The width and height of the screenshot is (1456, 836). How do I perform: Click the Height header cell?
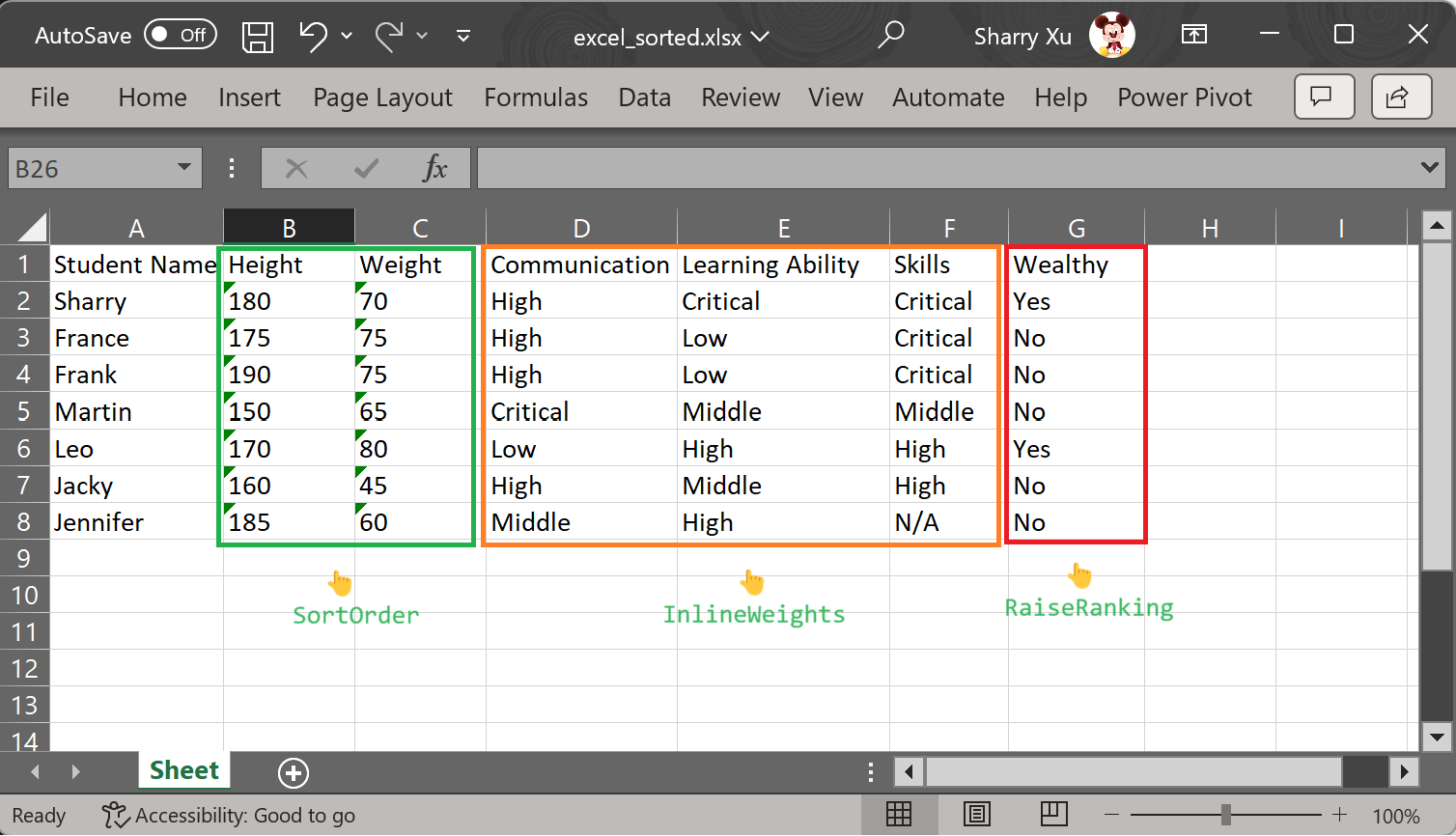coord(289,265)
